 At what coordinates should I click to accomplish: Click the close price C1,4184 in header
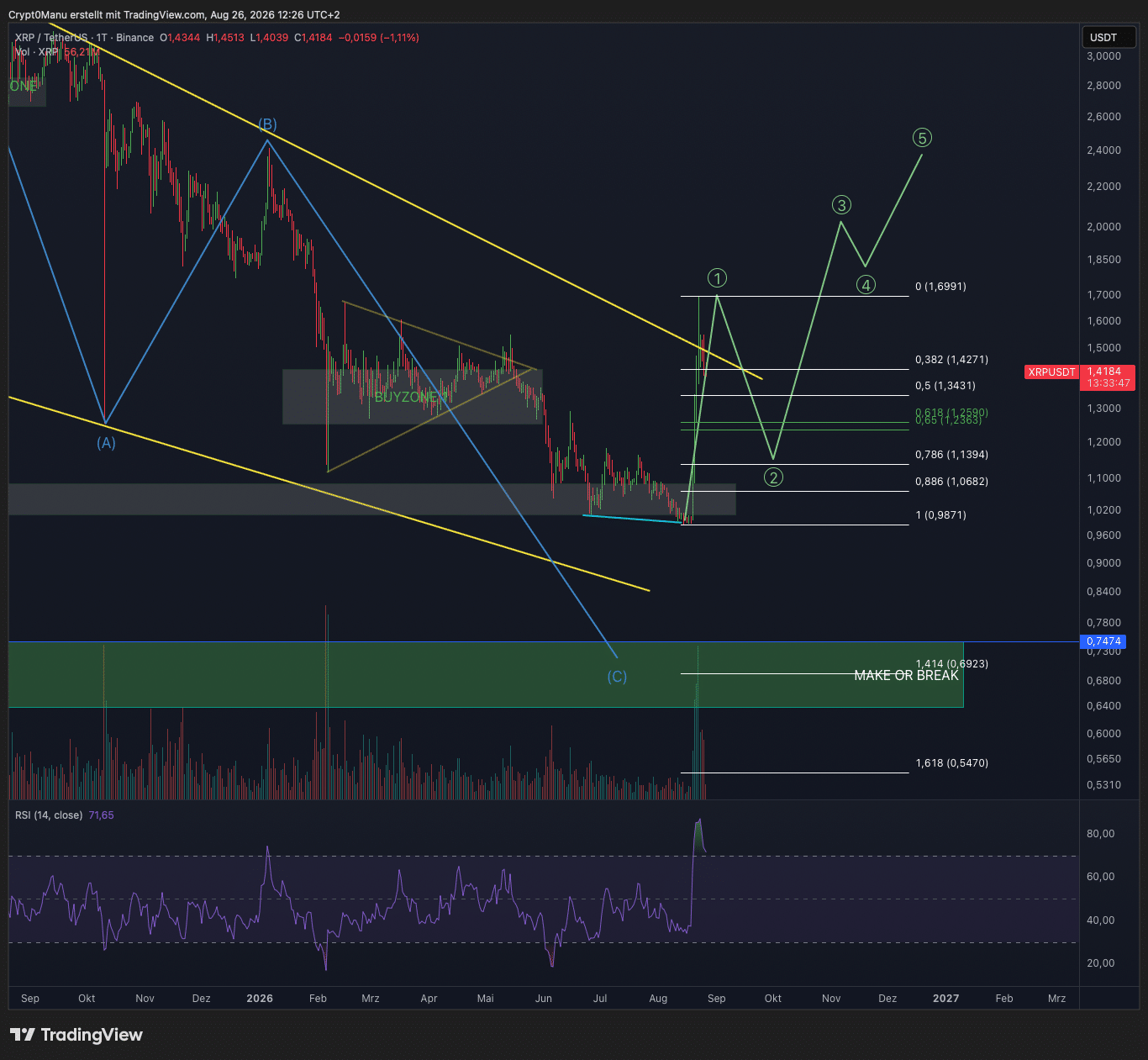pos(313,38)
